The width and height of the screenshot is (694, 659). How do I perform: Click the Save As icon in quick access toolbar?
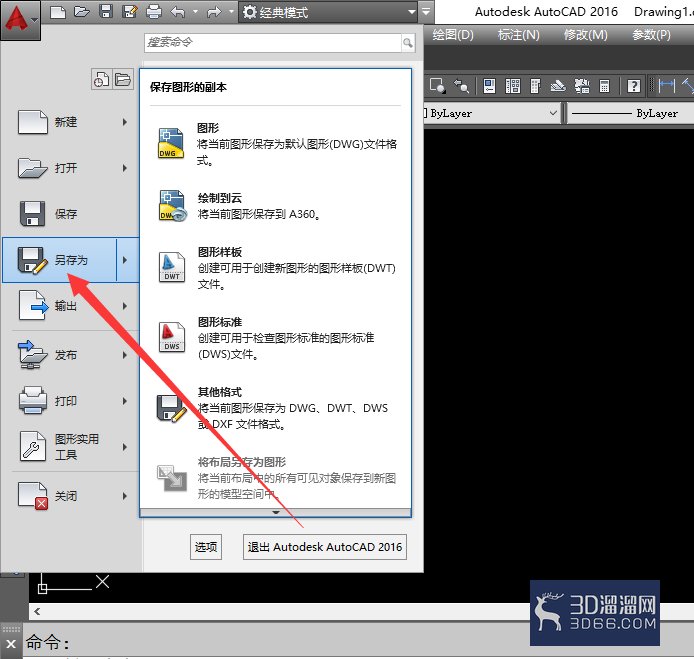tap(129, 12)
